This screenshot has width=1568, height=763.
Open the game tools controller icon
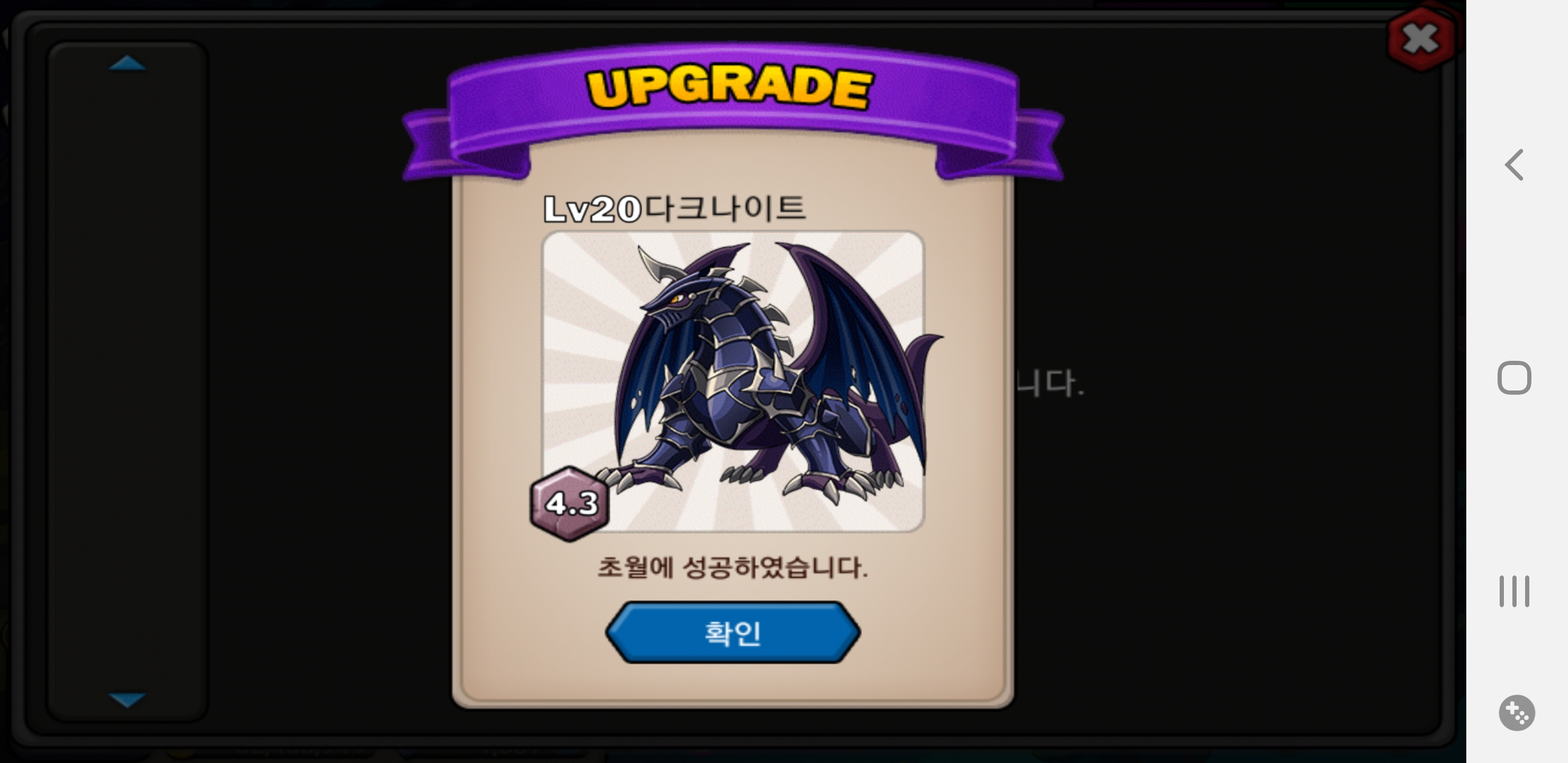1516,713
